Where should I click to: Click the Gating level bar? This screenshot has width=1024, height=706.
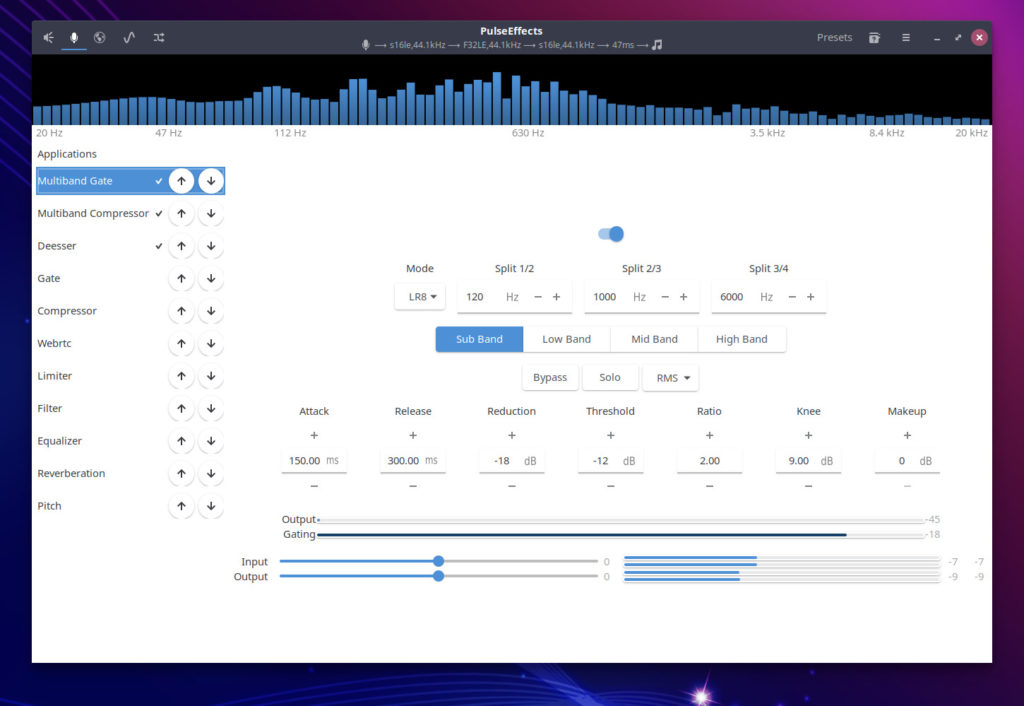click(x=620, y=535)
